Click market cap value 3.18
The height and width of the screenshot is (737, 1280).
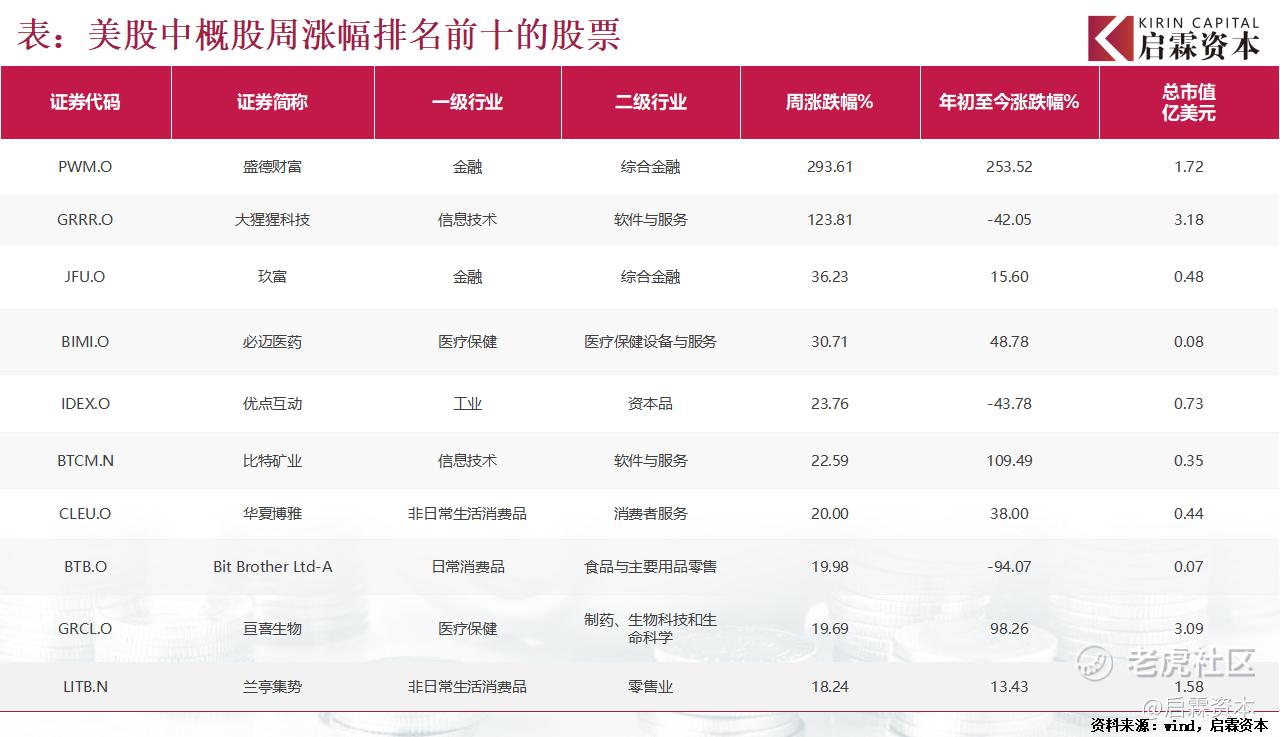(1189, 219)
